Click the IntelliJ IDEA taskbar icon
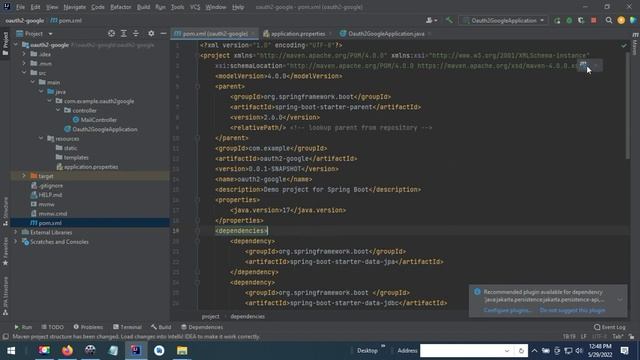Viewport: 640px width, 360px height. [x=136, y=351]
